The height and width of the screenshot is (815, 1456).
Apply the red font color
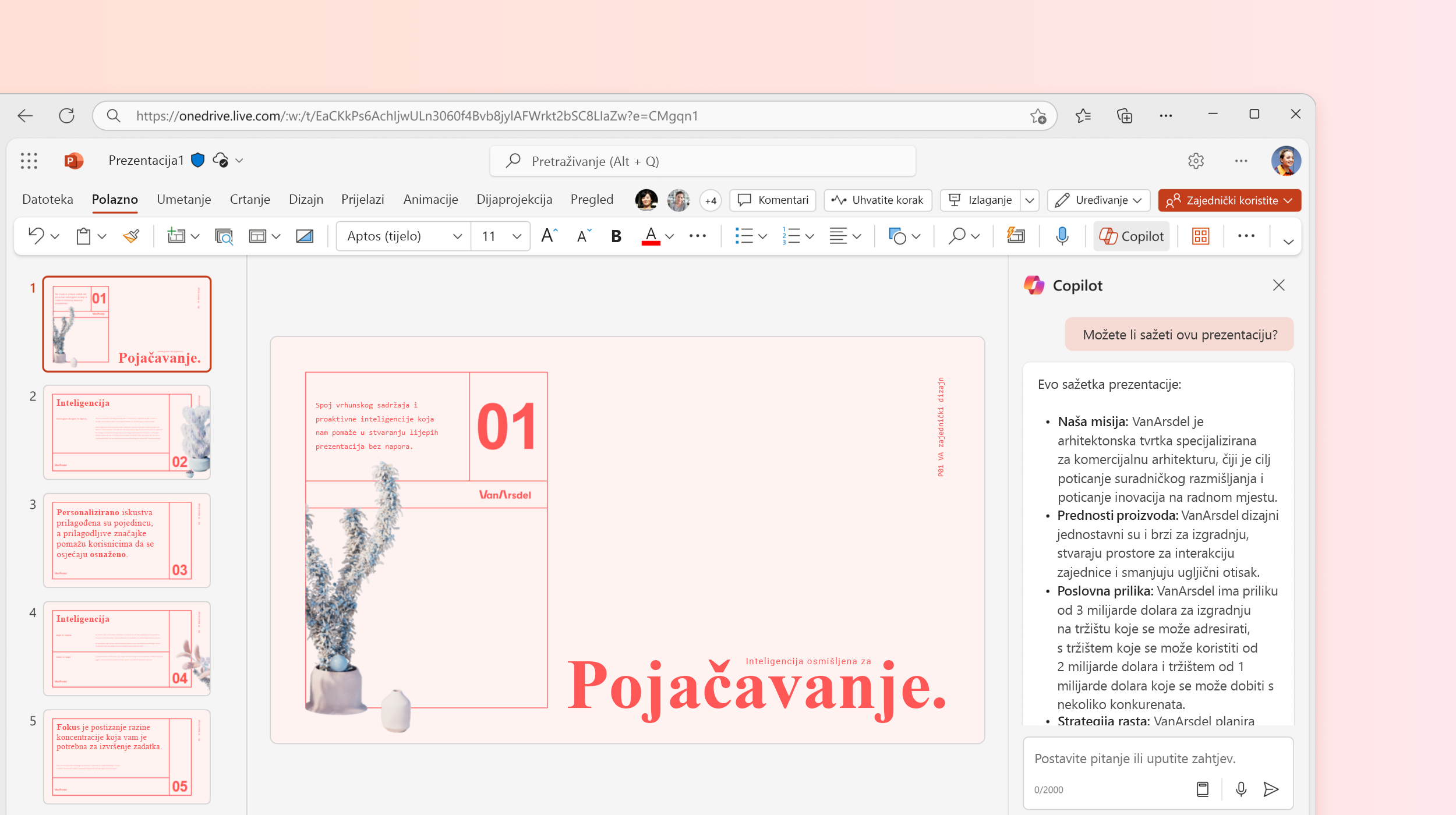pyautogui.click(x=651, y=236)
